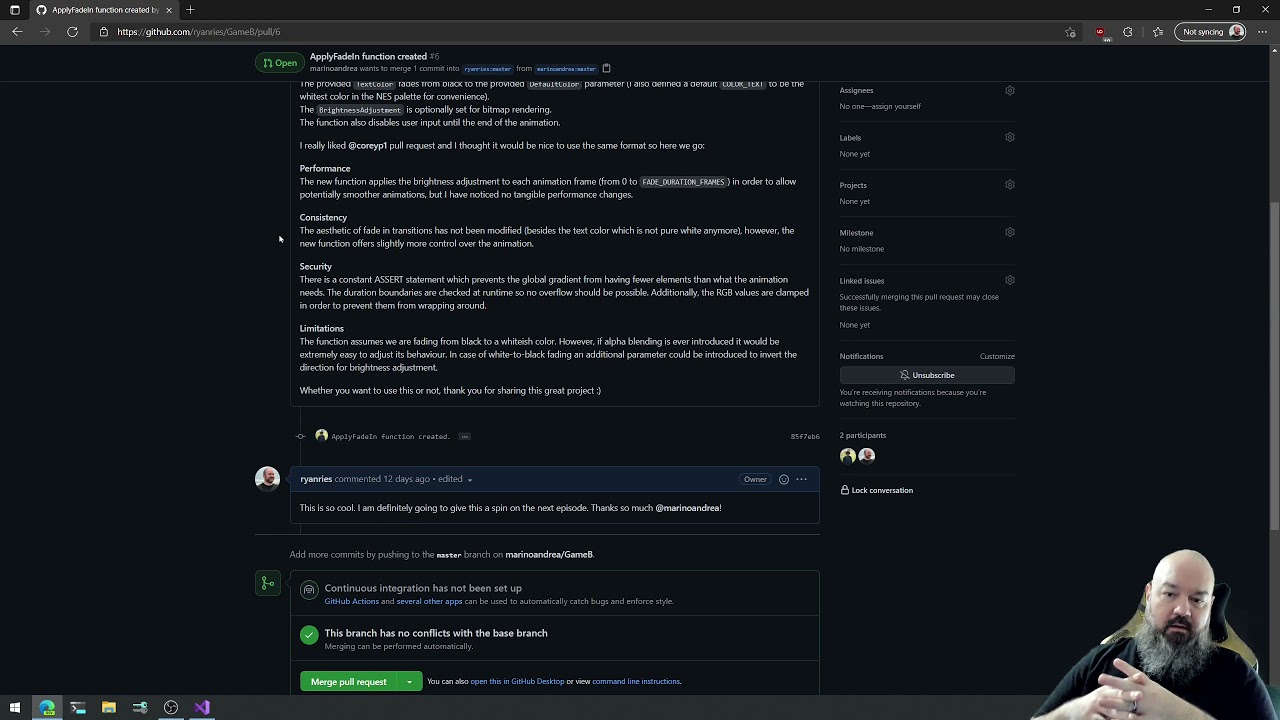Image resolution: width=1280 pixels, height=720 pixels.
Task: Open merge method dropdown arrow
Action: pos(409,682)
